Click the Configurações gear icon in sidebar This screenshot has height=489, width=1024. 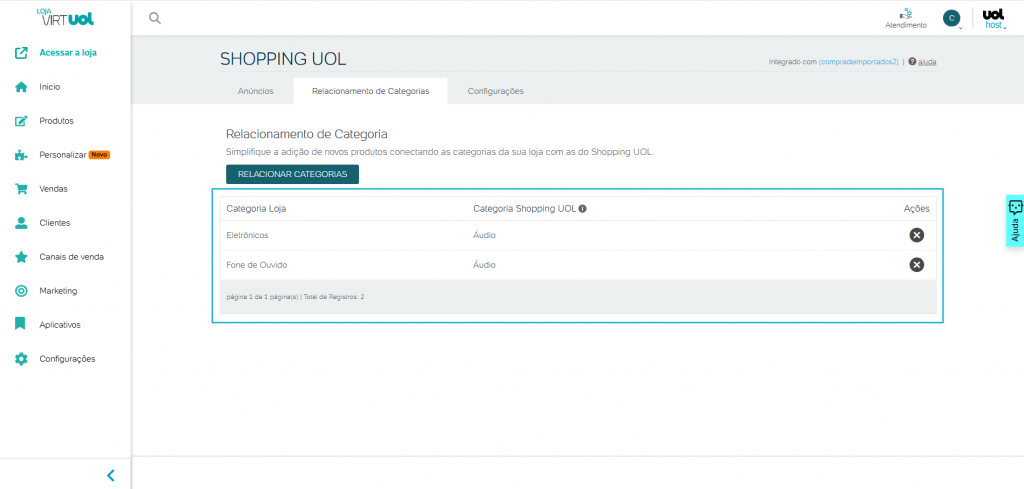pyautogui.click(x=21, y=358)
